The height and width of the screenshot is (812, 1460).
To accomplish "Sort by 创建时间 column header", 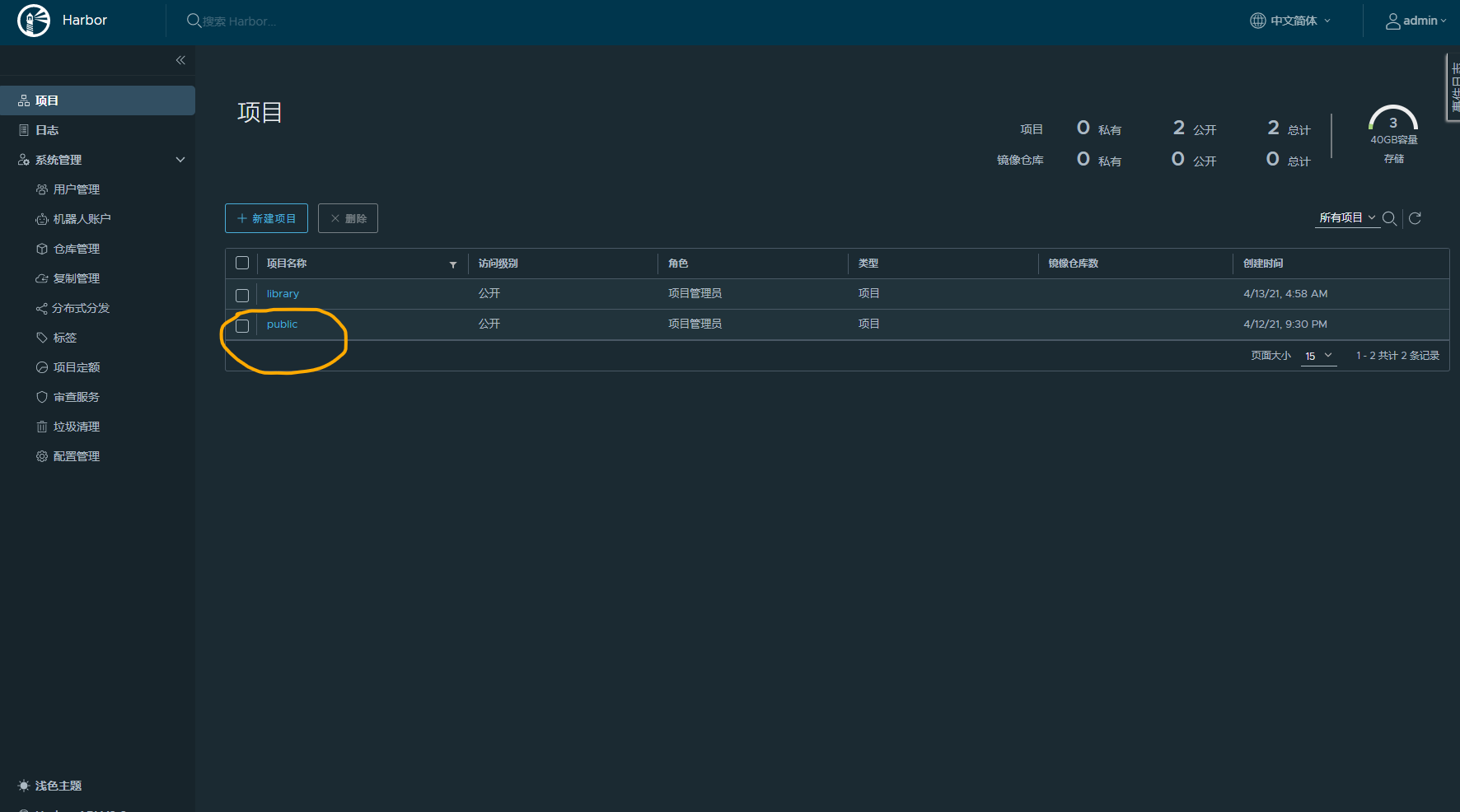I will pyautogui.click(x=1263, y=264).
